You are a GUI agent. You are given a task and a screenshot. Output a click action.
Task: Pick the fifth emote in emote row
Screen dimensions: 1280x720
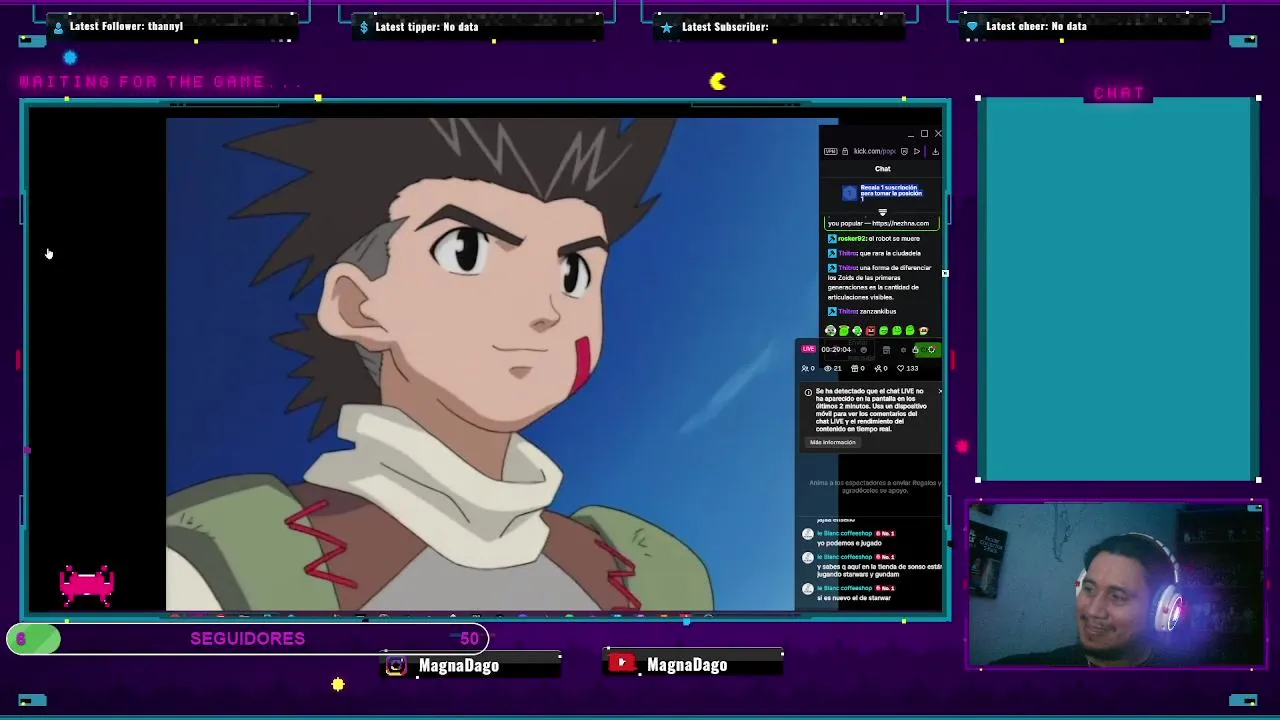pos(884,330)
